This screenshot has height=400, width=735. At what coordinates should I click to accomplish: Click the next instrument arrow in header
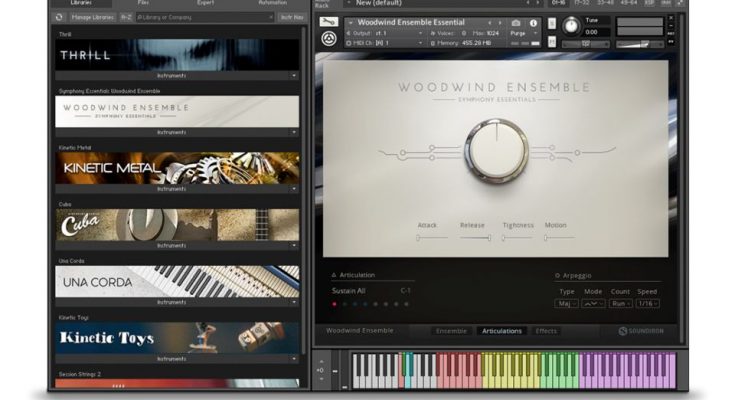(501, 22)
